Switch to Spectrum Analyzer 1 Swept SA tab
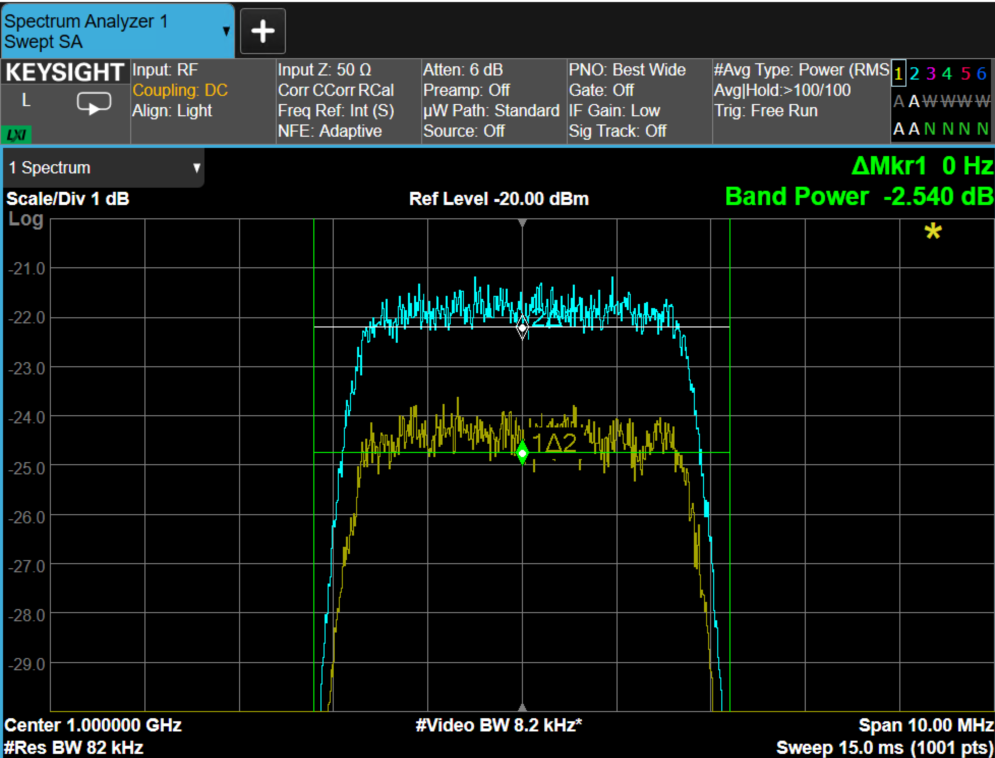The width and height of the screenshot is (995, 758). click(x=118, y=31)
